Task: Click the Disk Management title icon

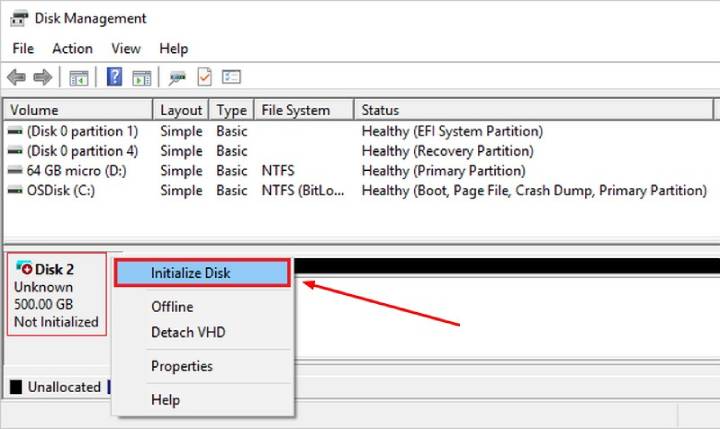Action: coord(19,18)
